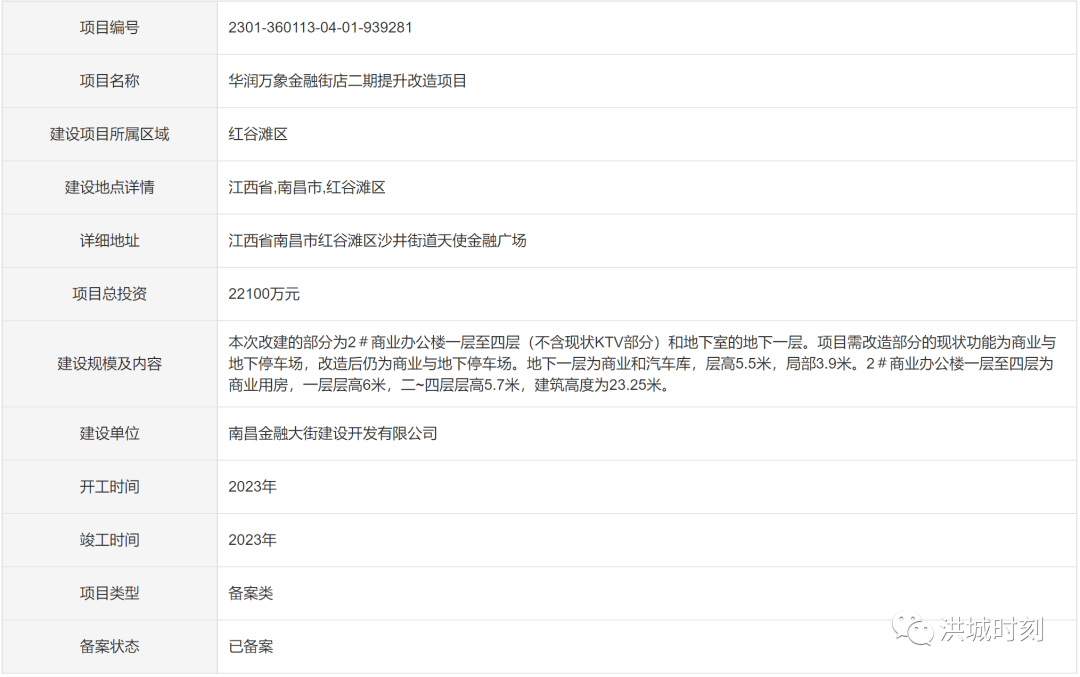Viewport: 1080px width, 677px height.
Task: Select the 项目总投资 label cell
Action: tap(109, 294)
